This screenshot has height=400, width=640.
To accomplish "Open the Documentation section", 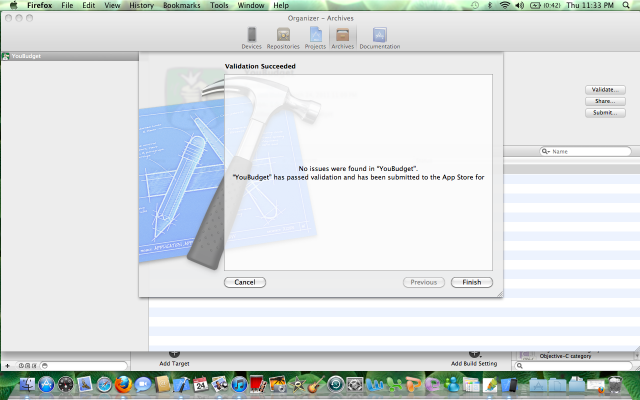I will pyautogui.click(x=380, y=38).
